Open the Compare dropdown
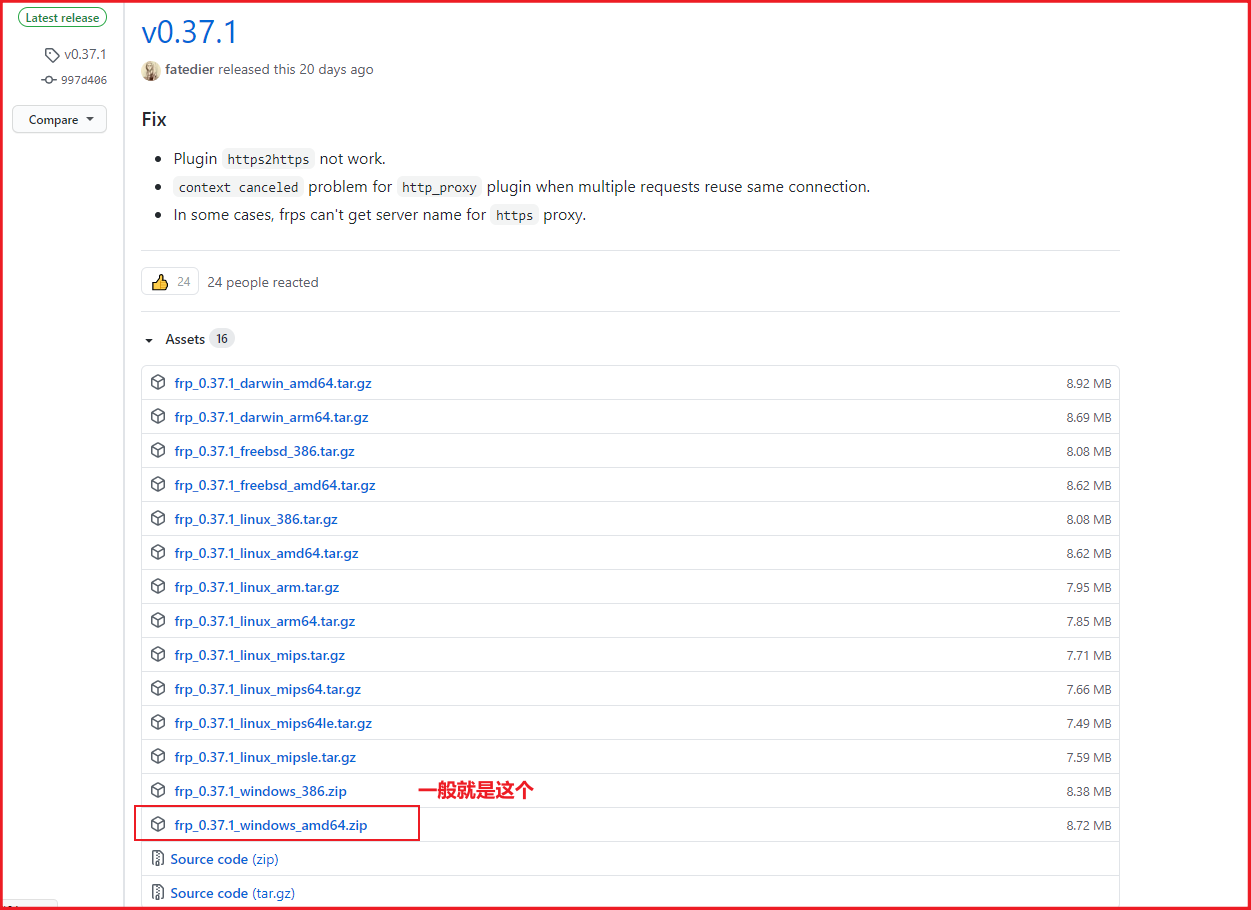Screen dimensions: 1251x910 point(59,119)
